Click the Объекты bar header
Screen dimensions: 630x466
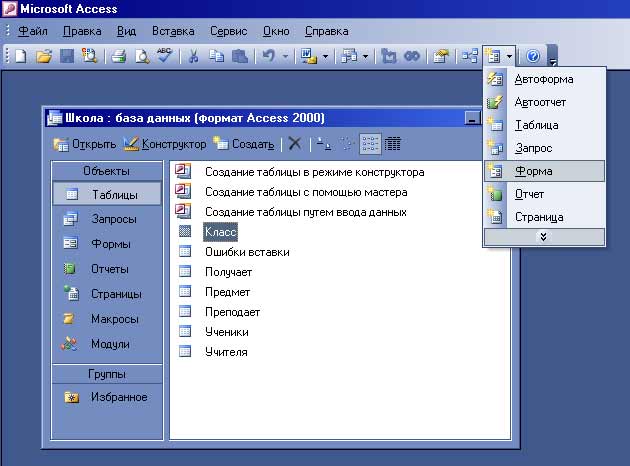pos(107,171)
